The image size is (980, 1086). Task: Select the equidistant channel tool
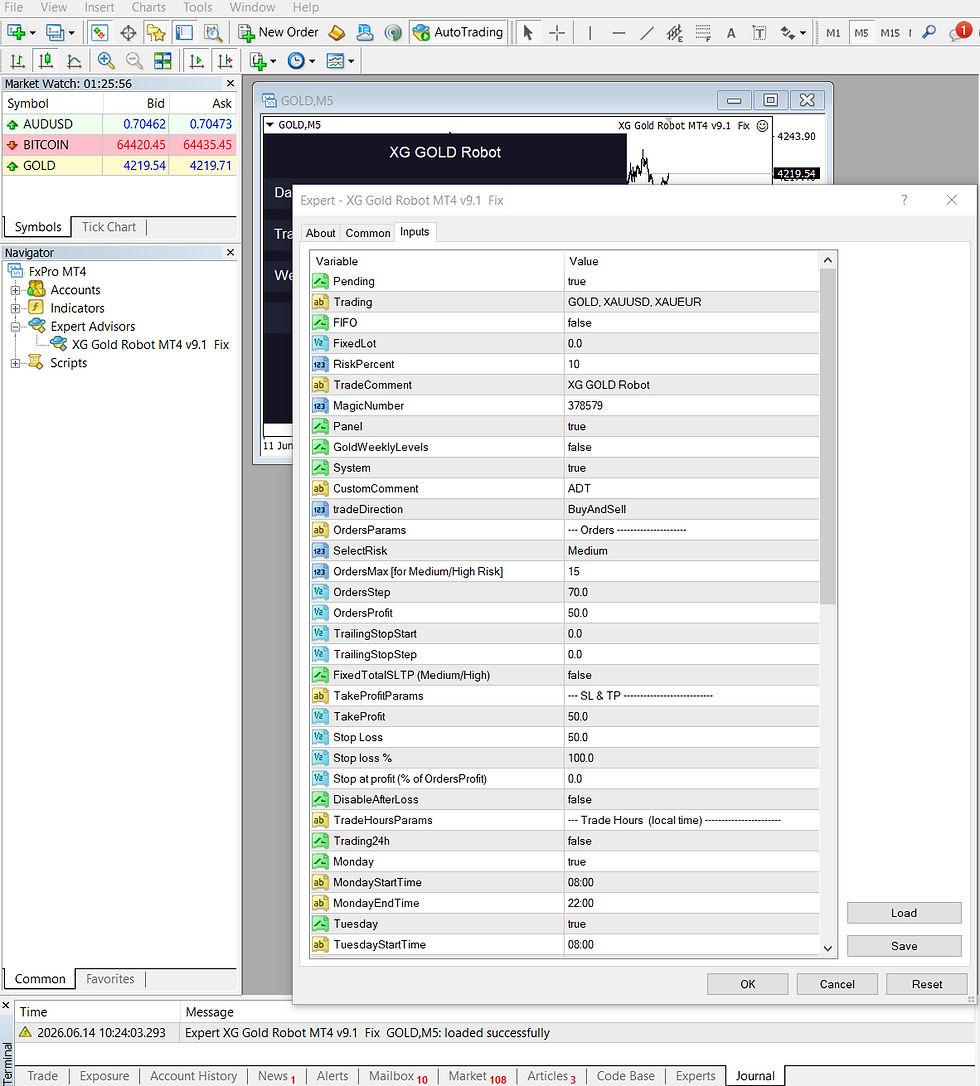(674, 33)
